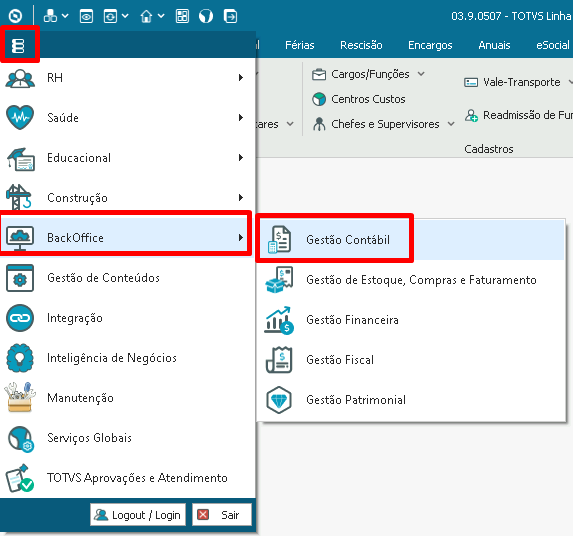Click the Construção crane icon
Screen dimensions: 573x536
tap(19, 197)
